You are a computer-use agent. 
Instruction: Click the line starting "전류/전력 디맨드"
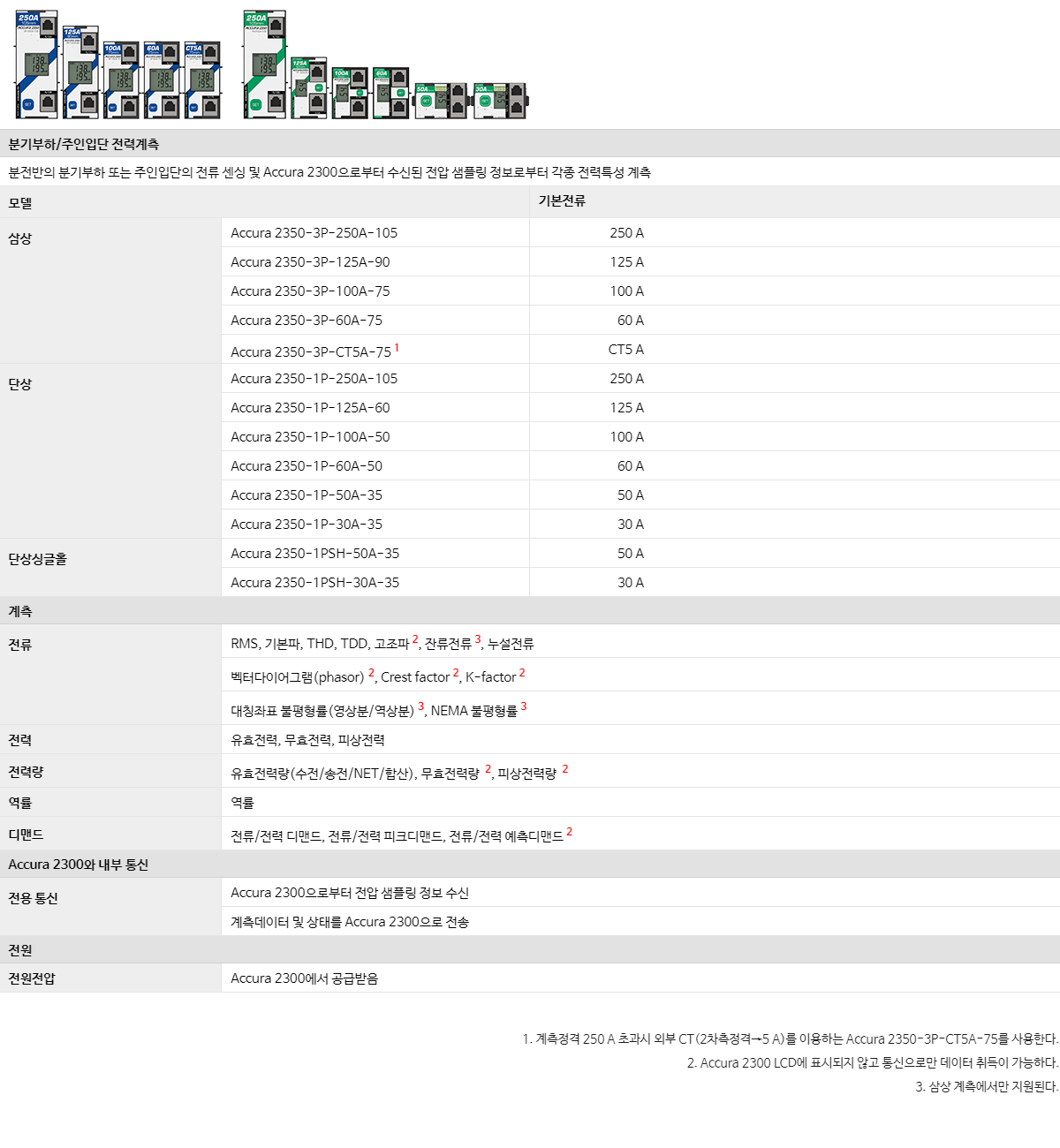click(402, 835)
